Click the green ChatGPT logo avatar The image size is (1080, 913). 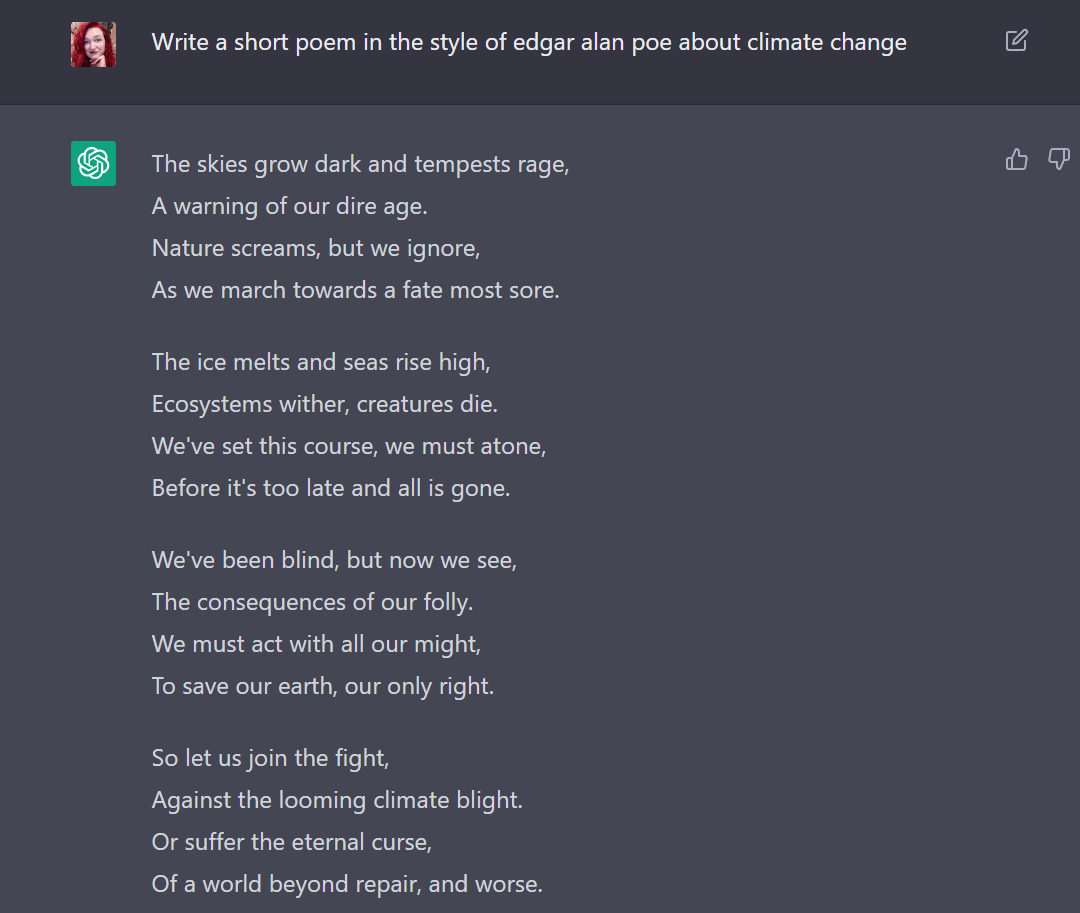pyautogui.click(x=93, y=163)
